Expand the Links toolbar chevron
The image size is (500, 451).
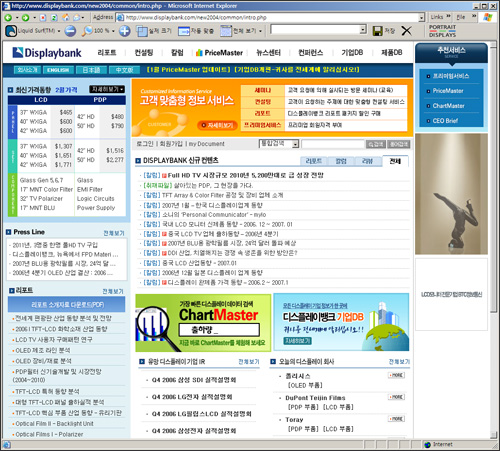pos(448,16)
